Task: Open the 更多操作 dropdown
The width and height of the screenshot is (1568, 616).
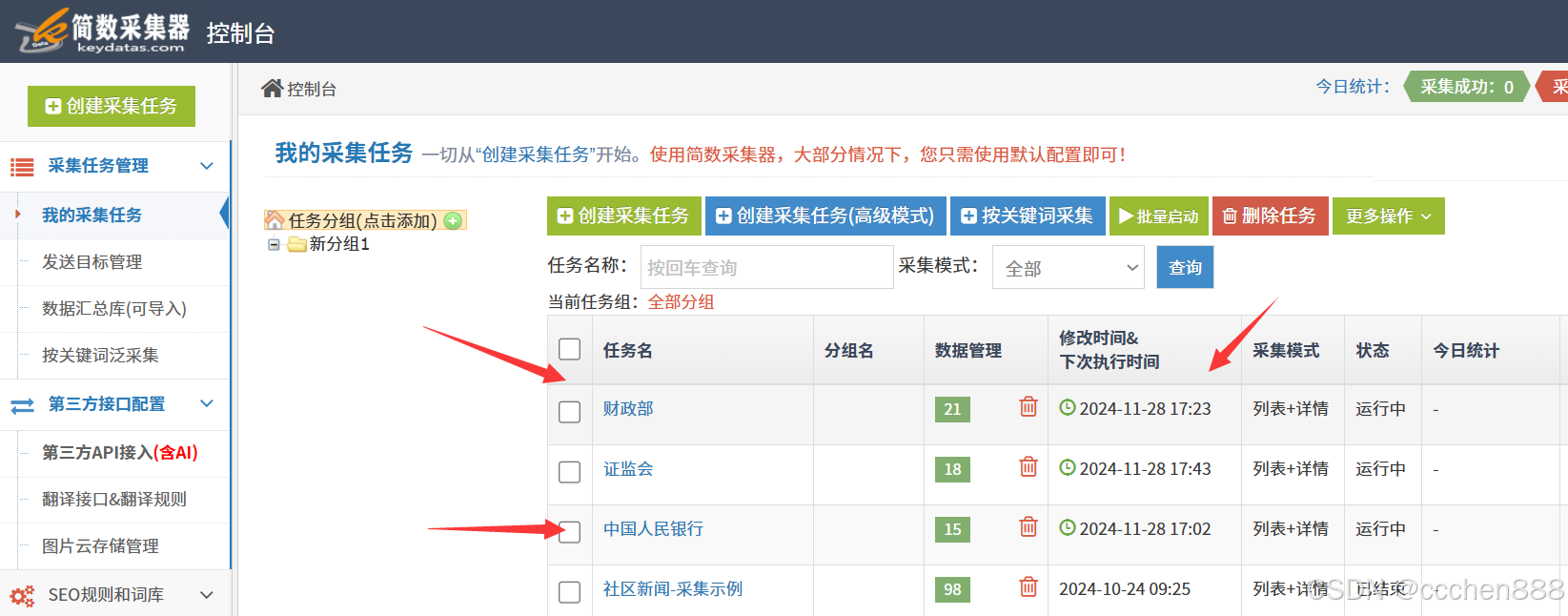Action: (1388, 216)
